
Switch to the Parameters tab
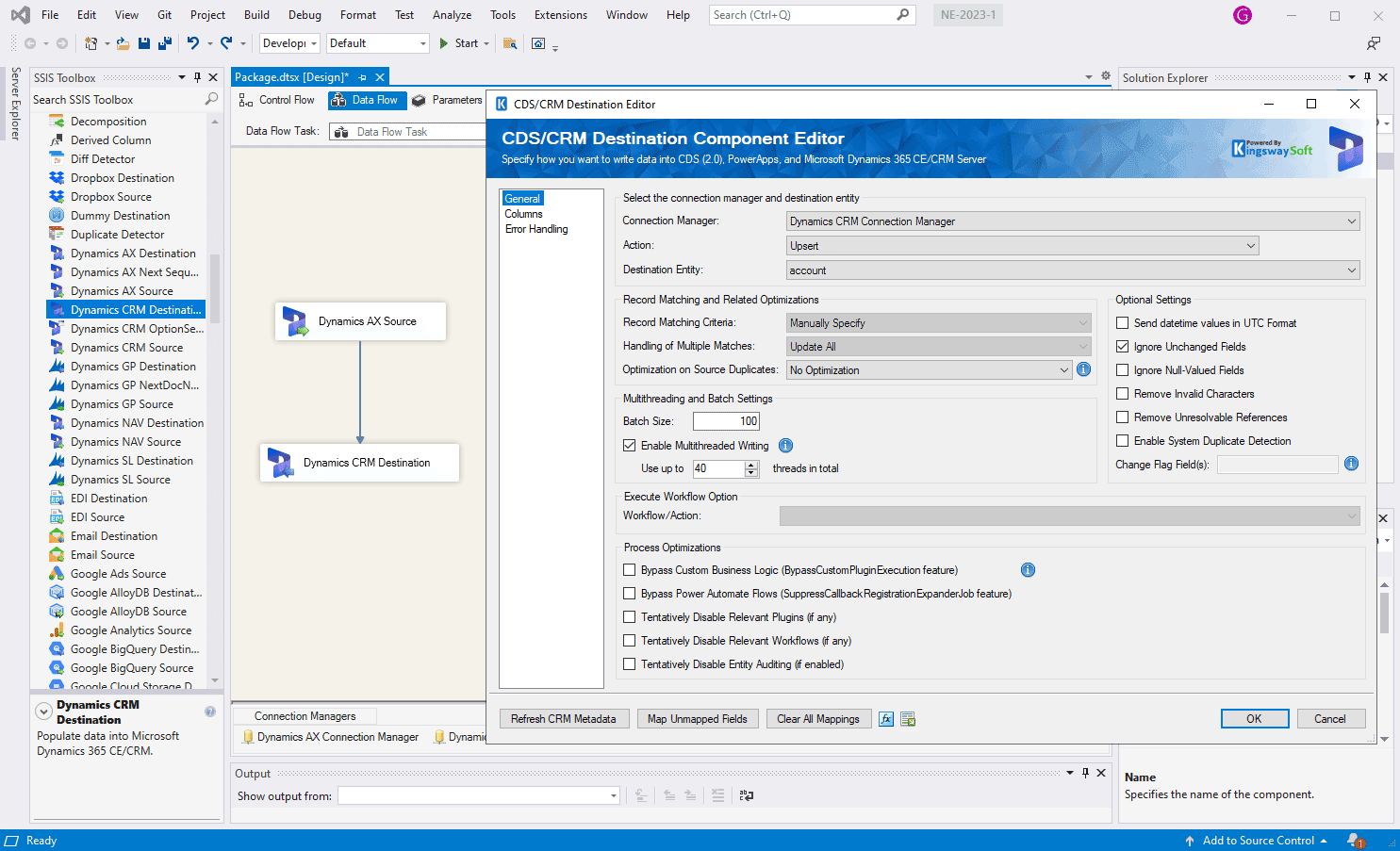click(447, 100)
